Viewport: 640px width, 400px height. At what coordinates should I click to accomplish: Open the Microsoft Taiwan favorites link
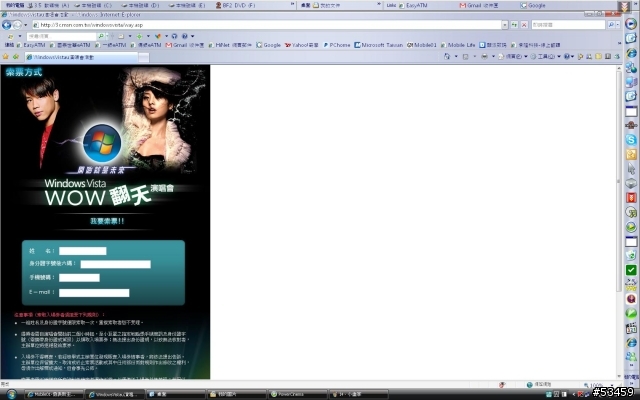378,45
